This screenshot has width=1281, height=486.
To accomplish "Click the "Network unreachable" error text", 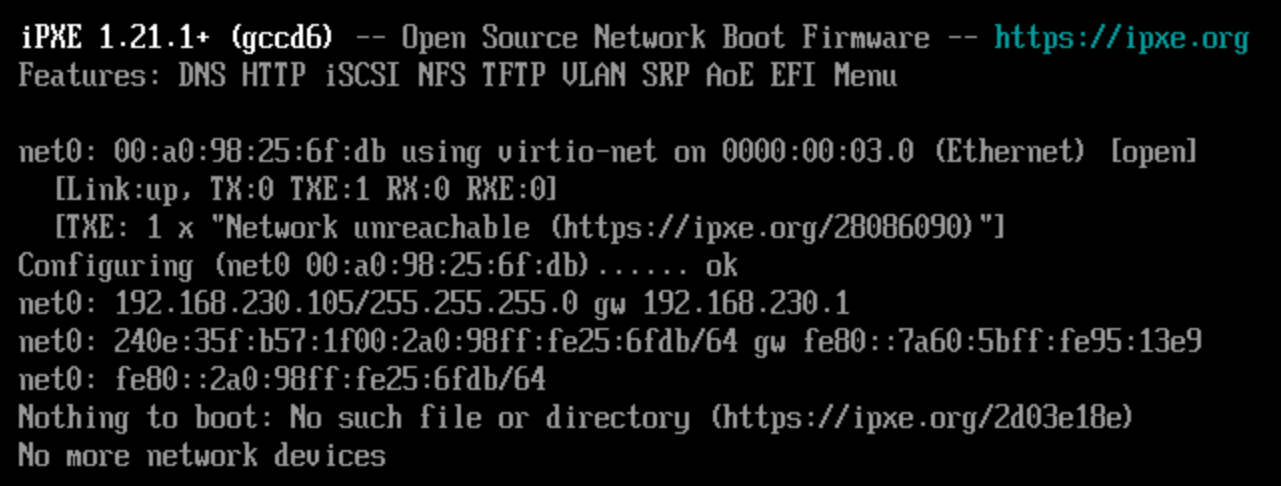I will 378,228.
